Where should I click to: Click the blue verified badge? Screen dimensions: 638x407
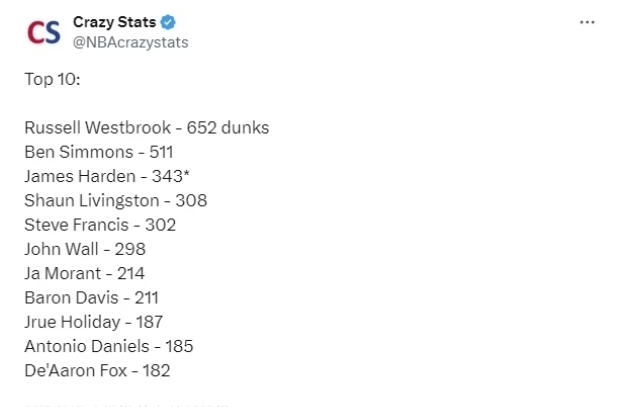pos(168,22)
